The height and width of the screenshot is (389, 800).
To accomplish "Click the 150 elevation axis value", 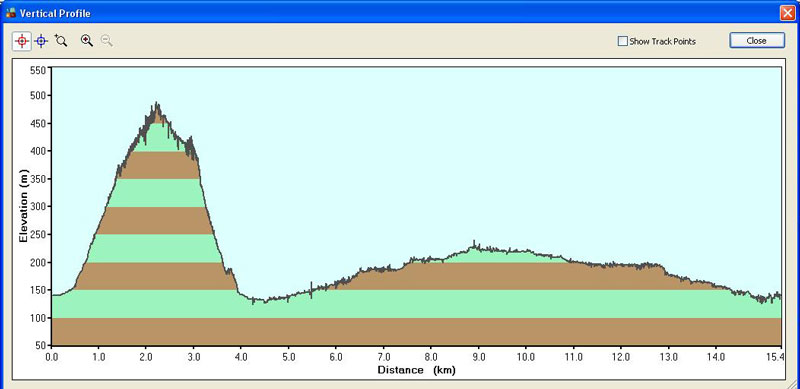I will pyautogui.click(x=38, y=290).
